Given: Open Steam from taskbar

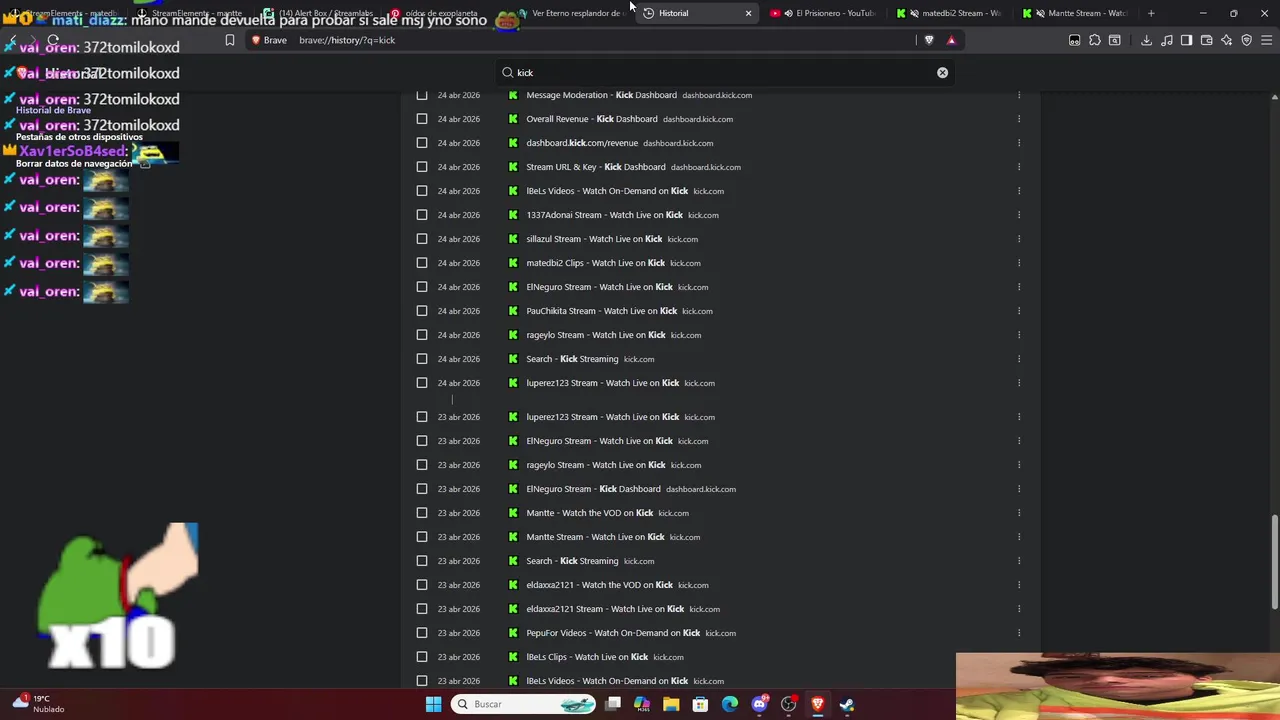Looking at the screenshot, I should tap(847, 704).
